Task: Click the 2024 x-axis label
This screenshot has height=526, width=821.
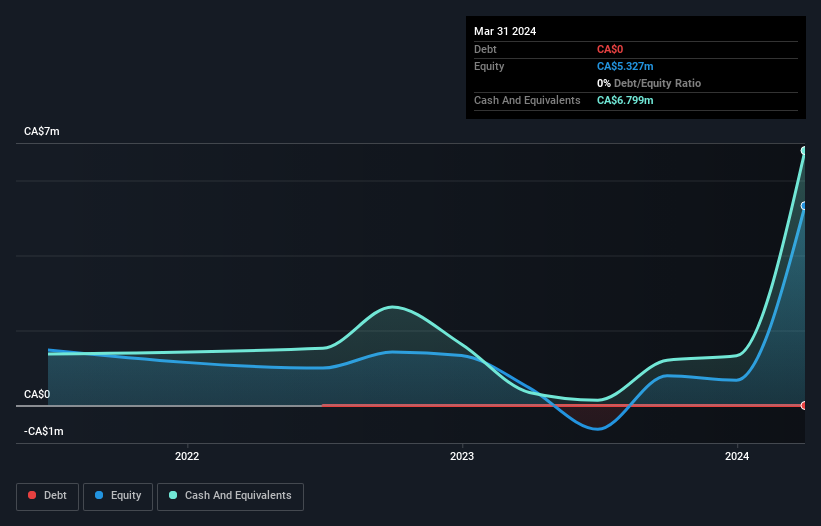Action: (737, 456)
